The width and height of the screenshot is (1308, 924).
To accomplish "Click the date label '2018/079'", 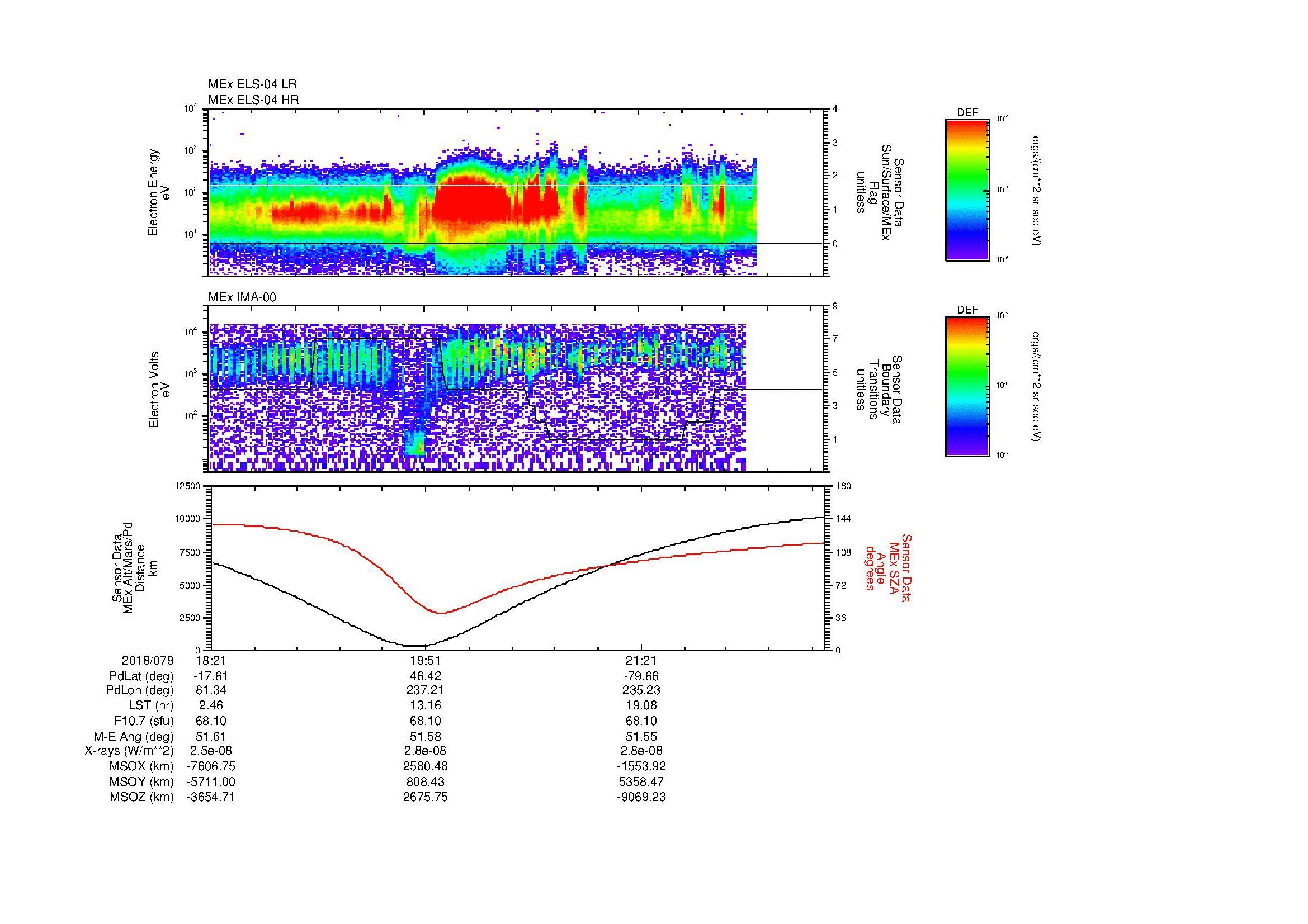I will (148, 660).
